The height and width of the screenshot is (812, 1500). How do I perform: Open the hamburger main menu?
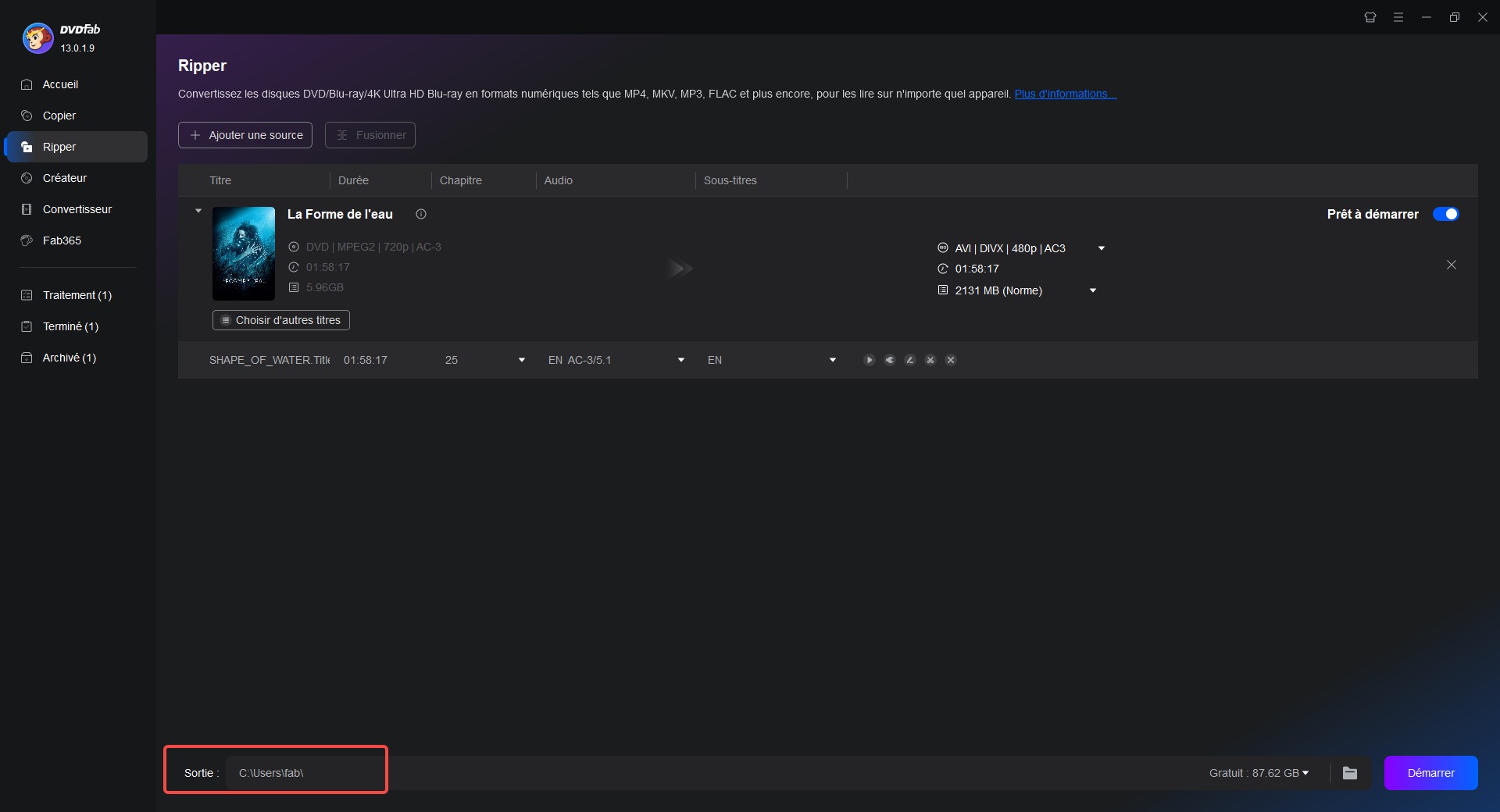[x=1398, y=17]
